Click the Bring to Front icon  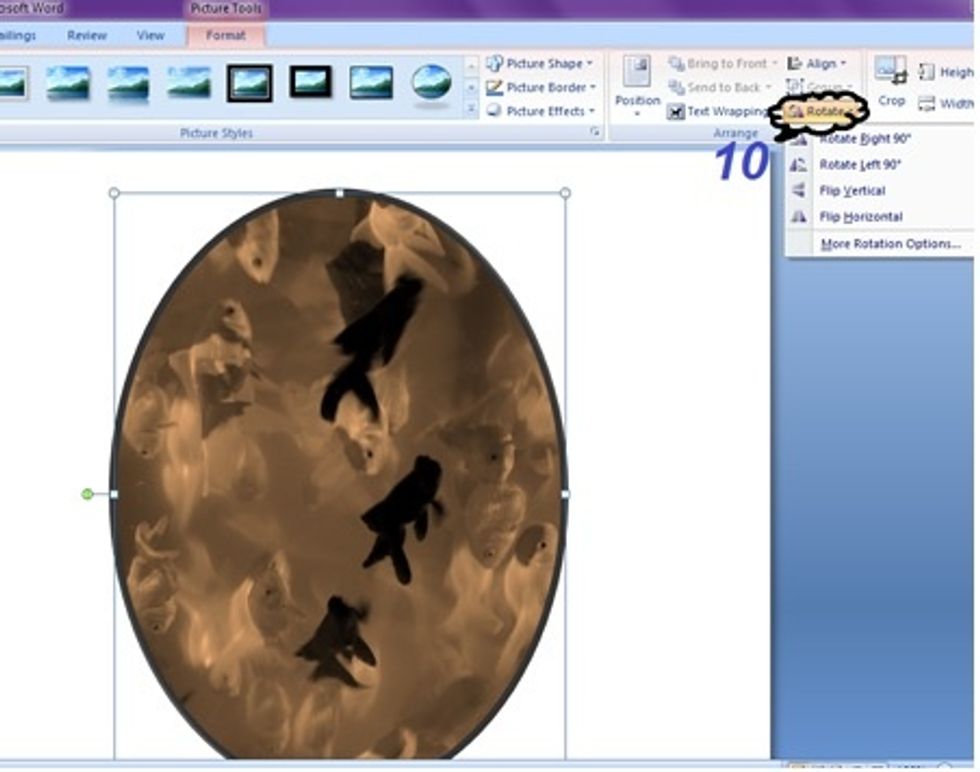coord(677,64)
